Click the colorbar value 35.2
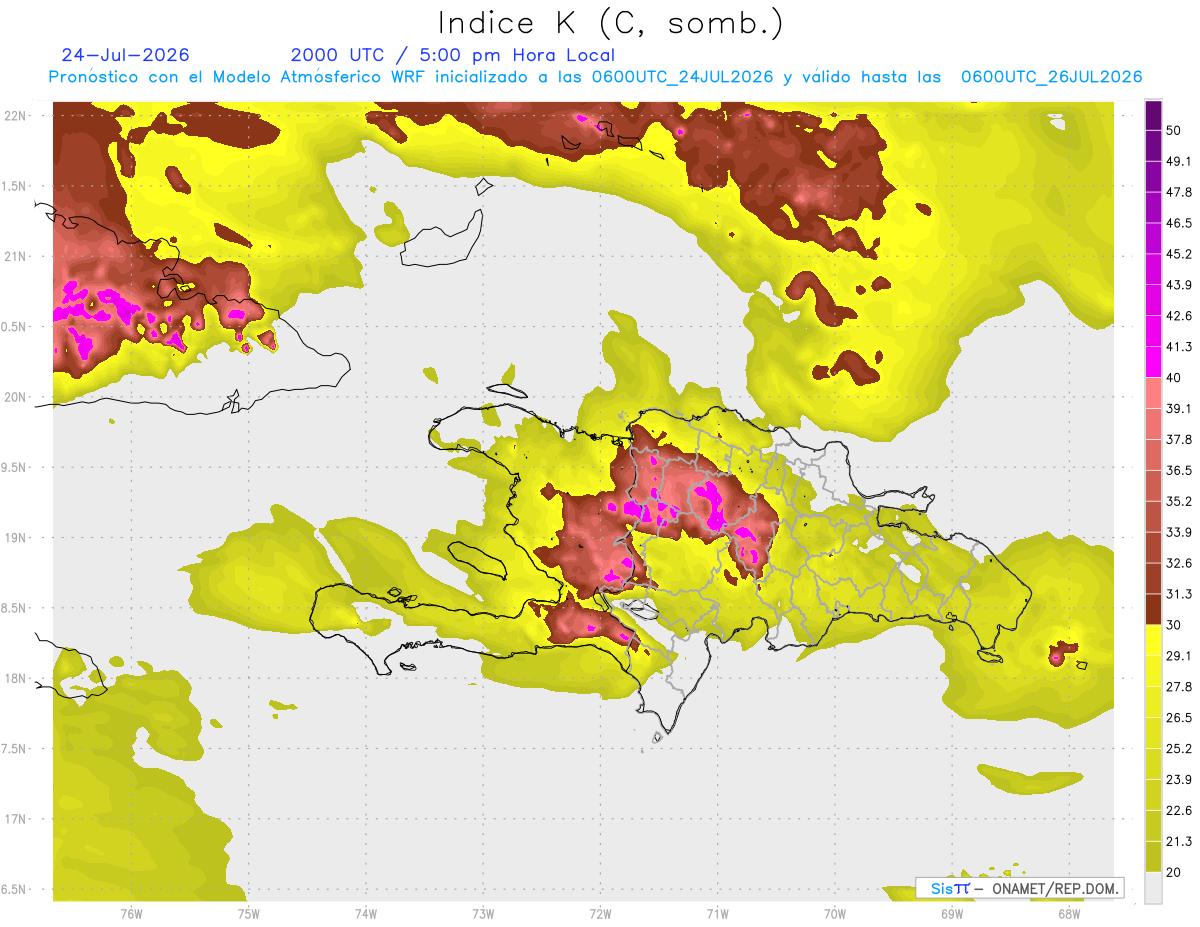1200x927 pixels. (x=1179, y=501)
